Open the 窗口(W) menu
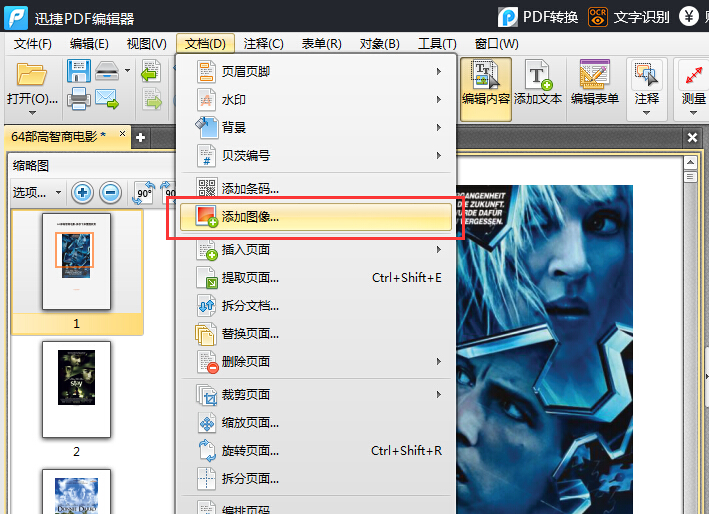 tap(496, 44)
